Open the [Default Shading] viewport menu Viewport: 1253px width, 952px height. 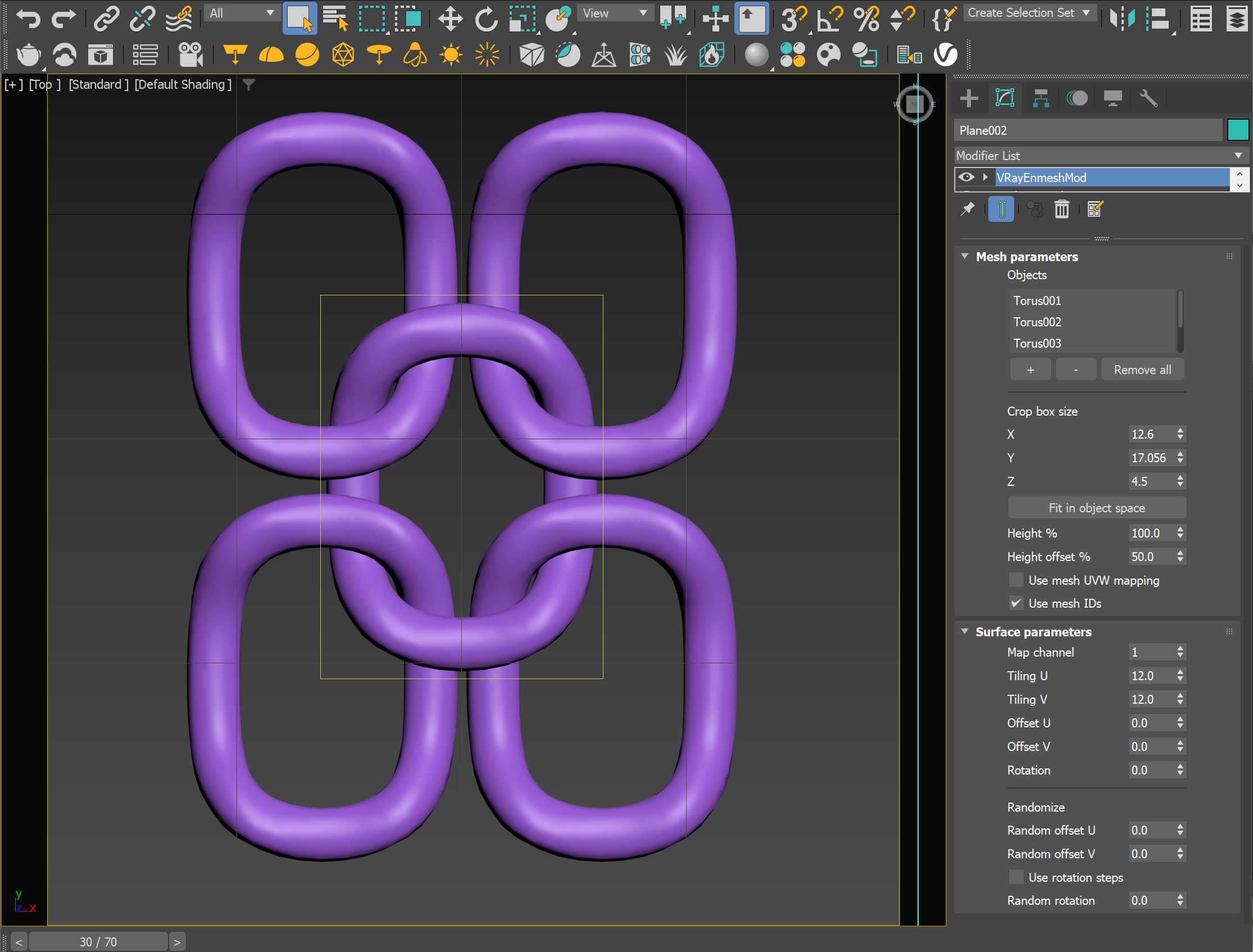[183, 84]
